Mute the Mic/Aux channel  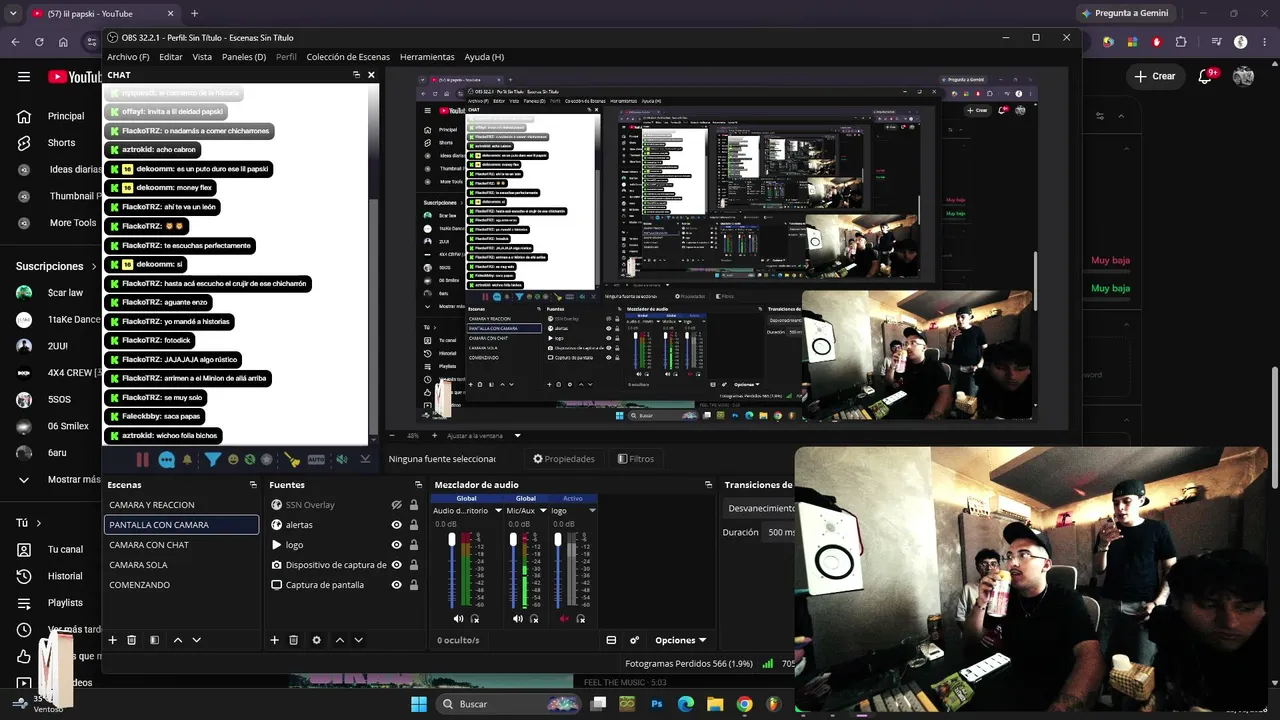518,619
